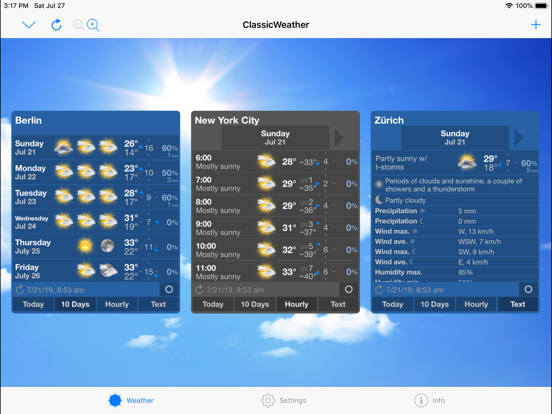
Task: Open the Settings tab in the bottom bar
Action: point(283,400)
